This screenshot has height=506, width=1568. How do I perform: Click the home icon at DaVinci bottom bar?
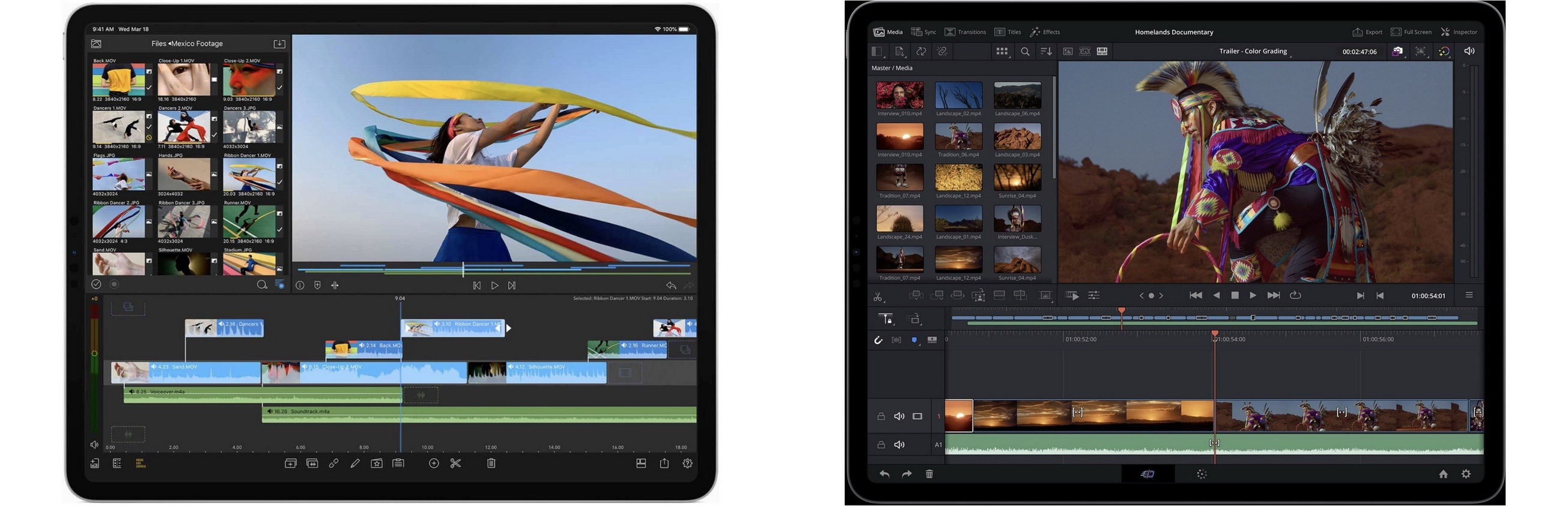(x=1443, y=474)
